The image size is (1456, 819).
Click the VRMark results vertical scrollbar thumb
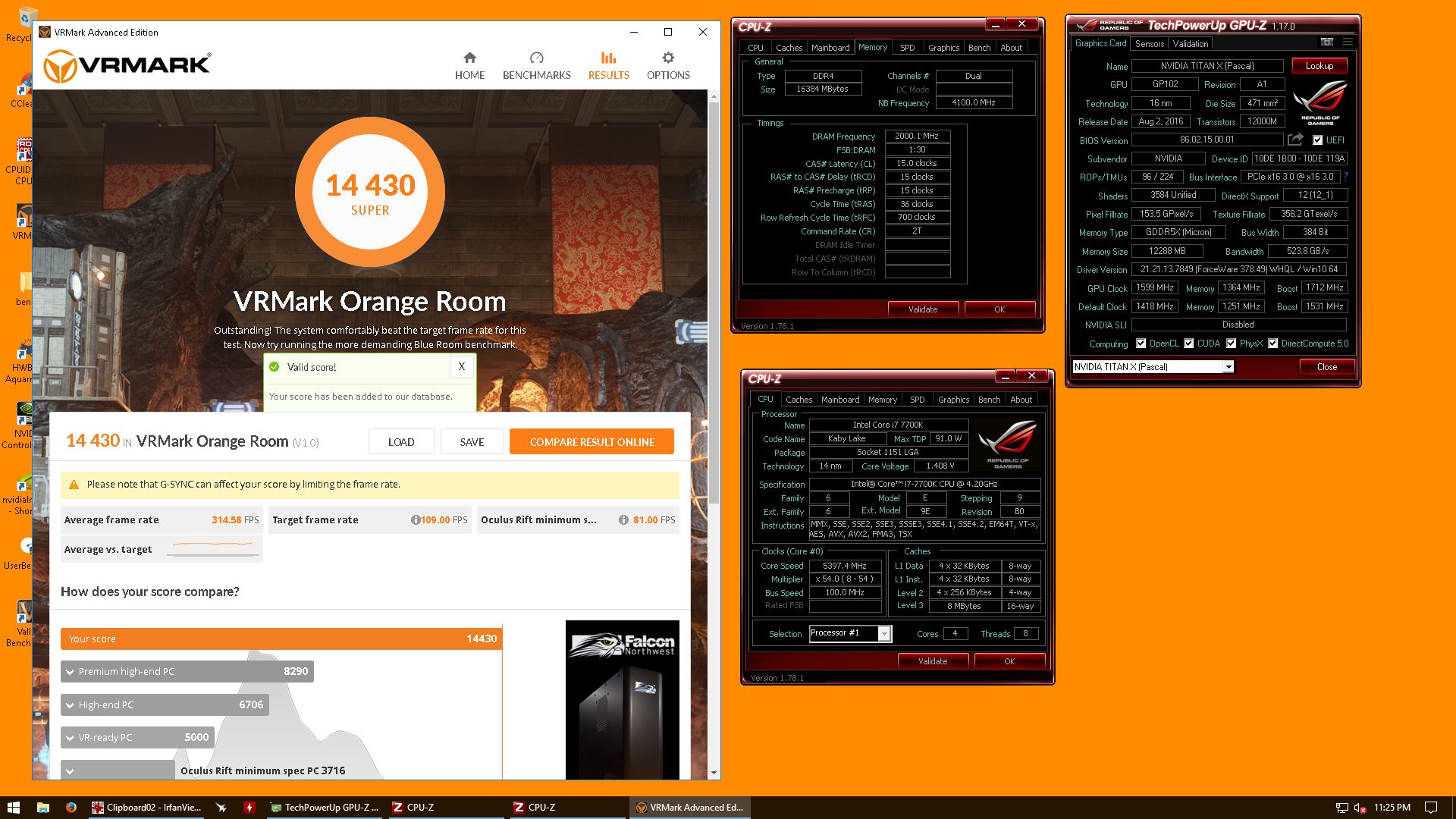pos(714,303)
